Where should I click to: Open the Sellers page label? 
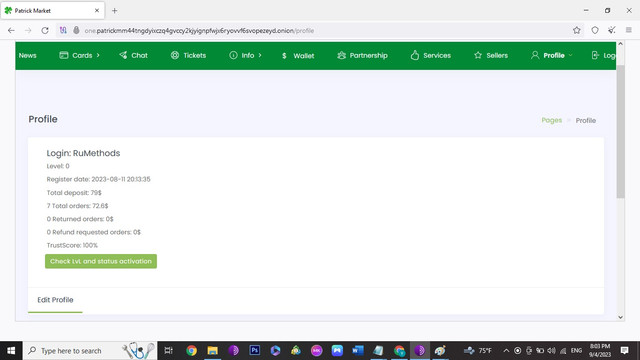497,56
